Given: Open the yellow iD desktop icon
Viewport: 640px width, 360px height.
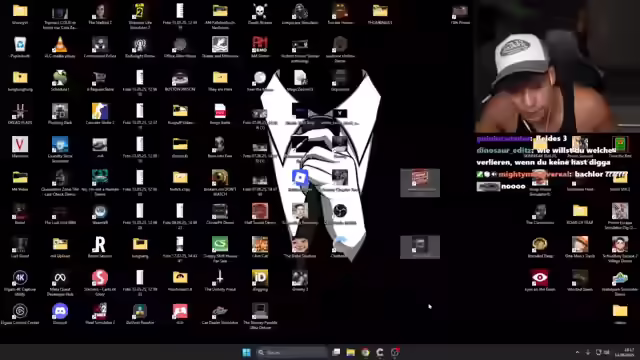Looking at the screenshot, I should click(x=260, y=278).
